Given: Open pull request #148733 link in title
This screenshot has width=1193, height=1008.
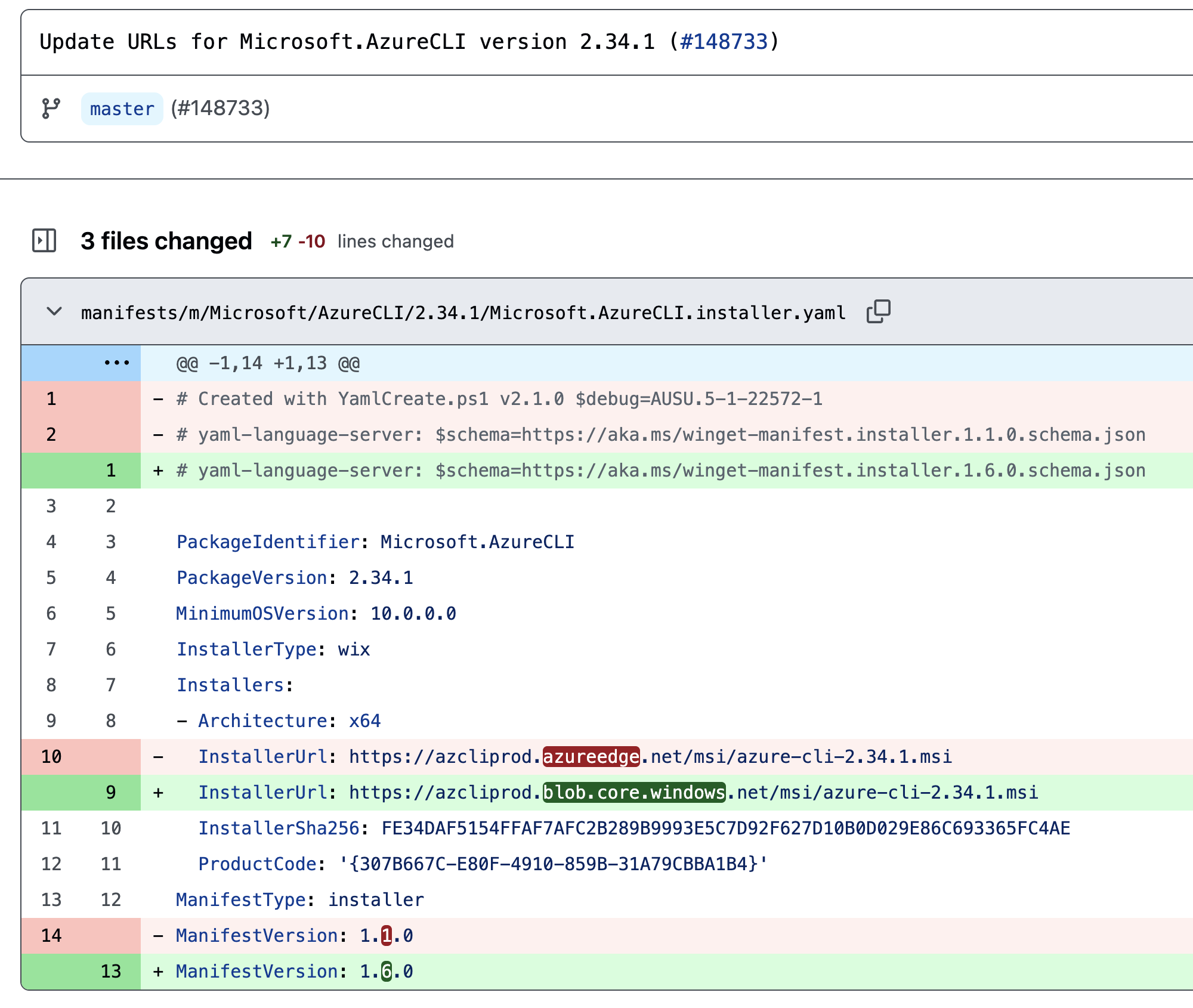Looking at the screenshot, I should click(724, 42).
